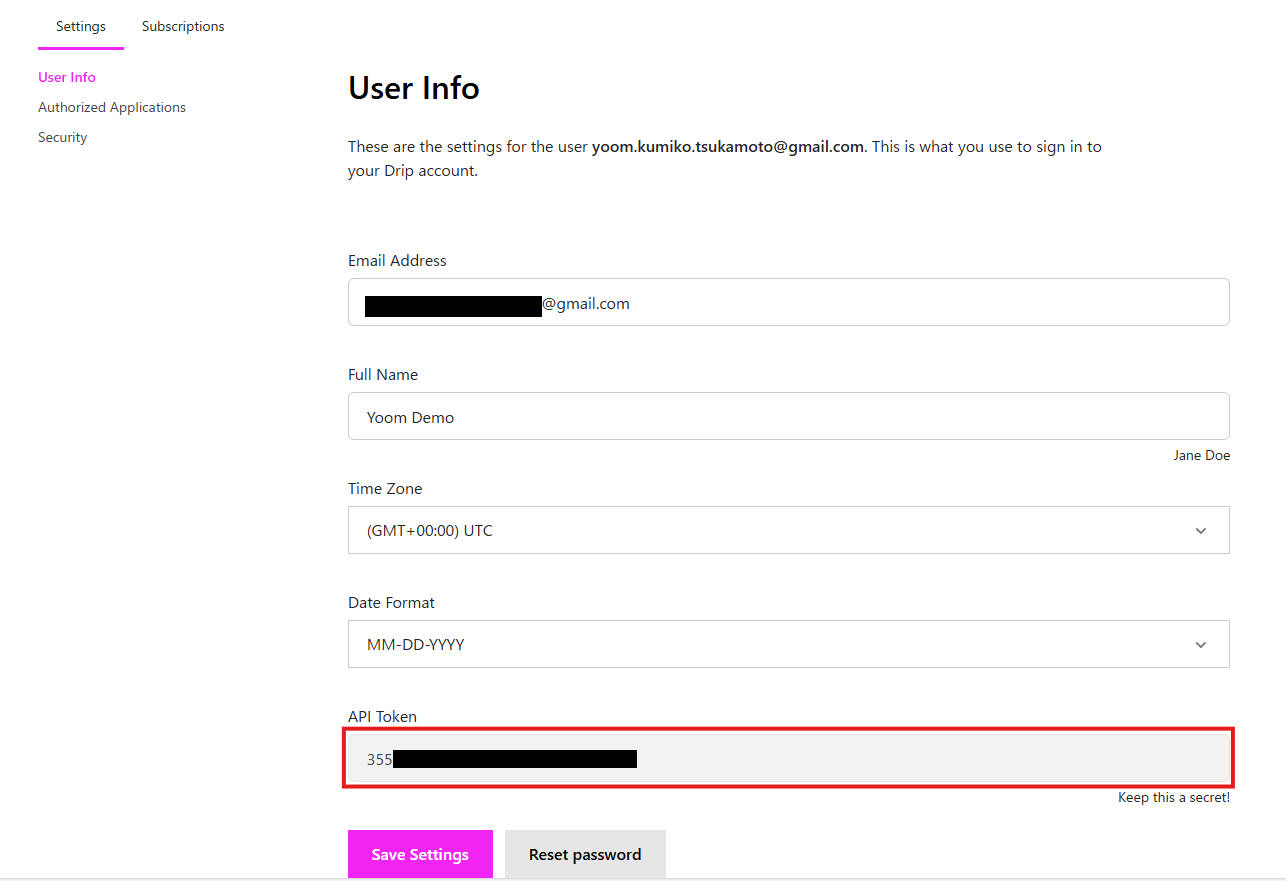Go to the Security section
Viewport: 1286px width, 881px height.
pyautogui.click(x=63, y=137)
